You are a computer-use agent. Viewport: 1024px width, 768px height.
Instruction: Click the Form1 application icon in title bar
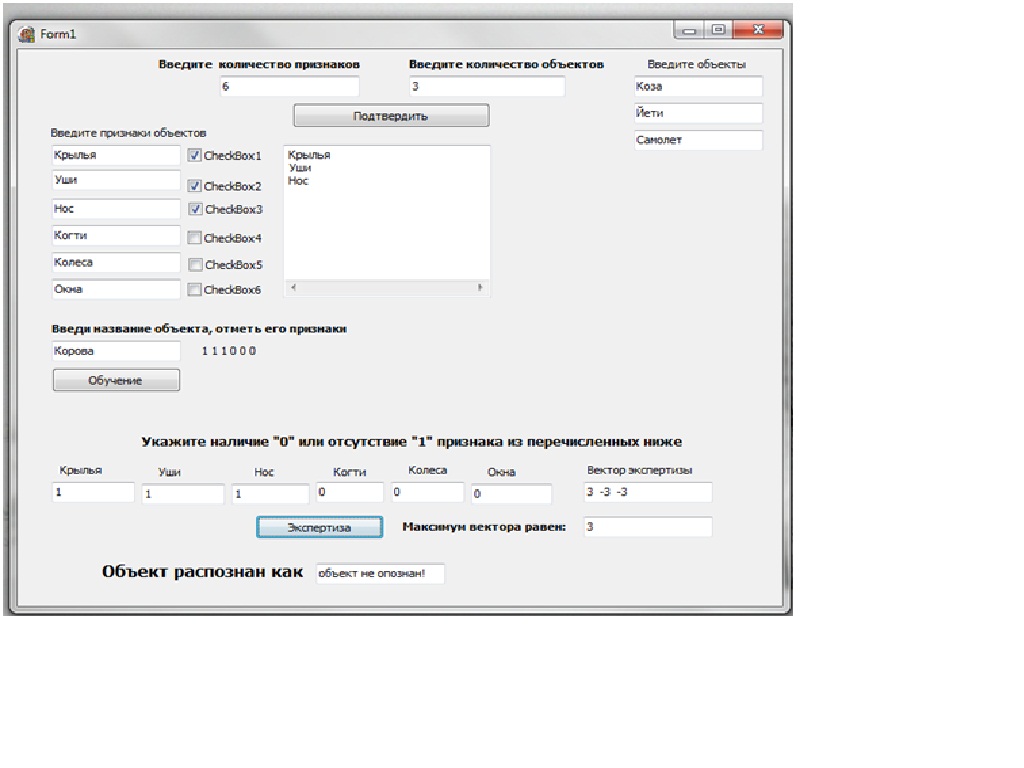point(28,34)
